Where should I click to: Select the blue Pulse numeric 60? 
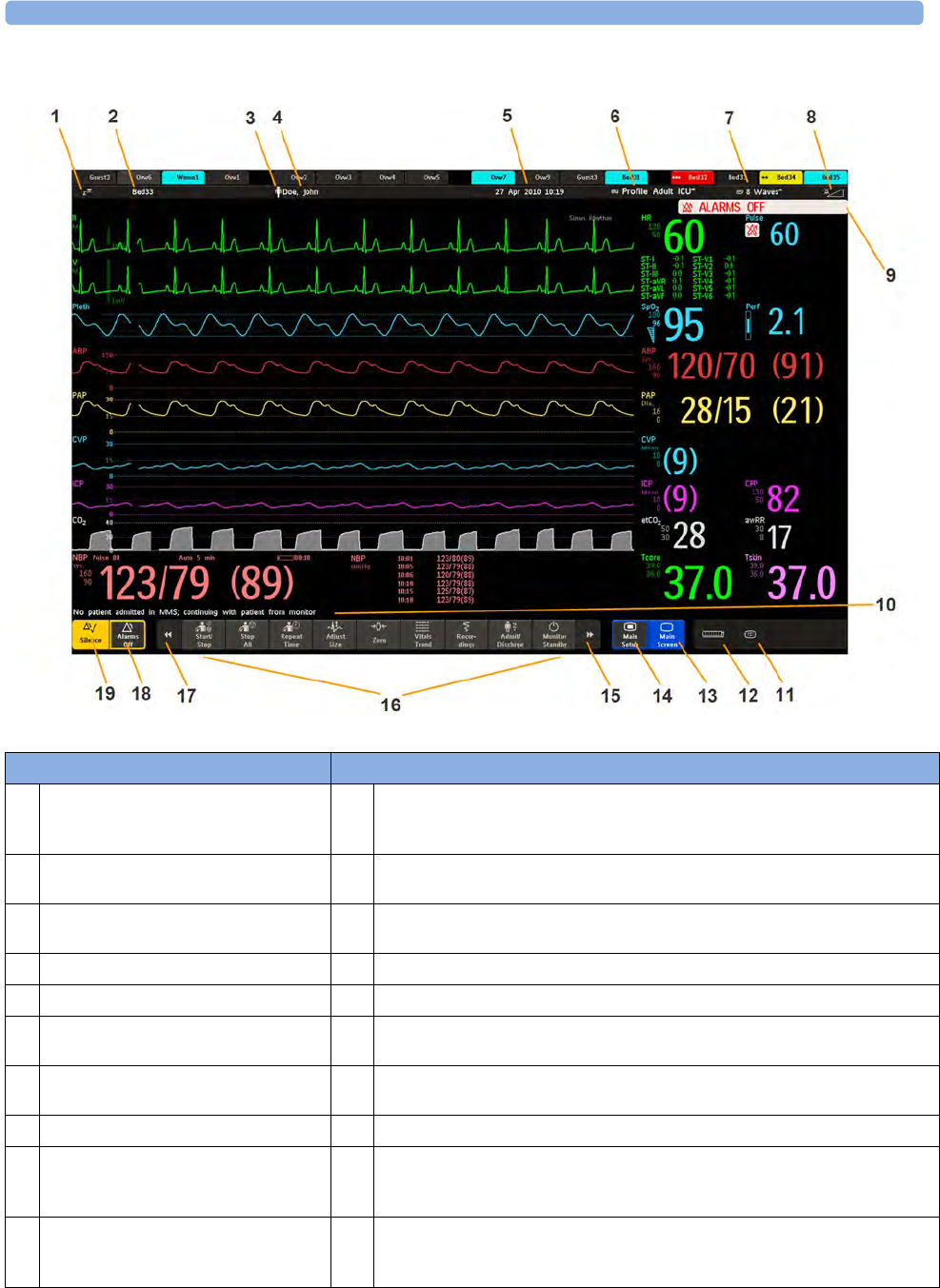pos(785,234)
